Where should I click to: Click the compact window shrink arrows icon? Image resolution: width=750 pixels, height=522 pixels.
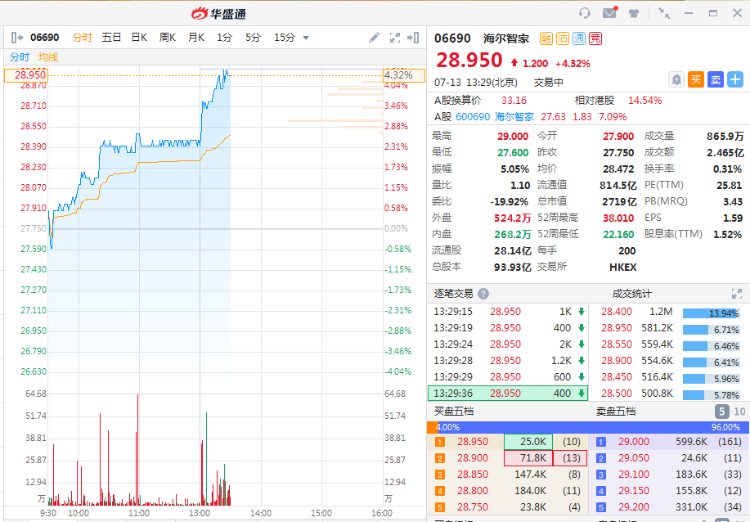664,13
